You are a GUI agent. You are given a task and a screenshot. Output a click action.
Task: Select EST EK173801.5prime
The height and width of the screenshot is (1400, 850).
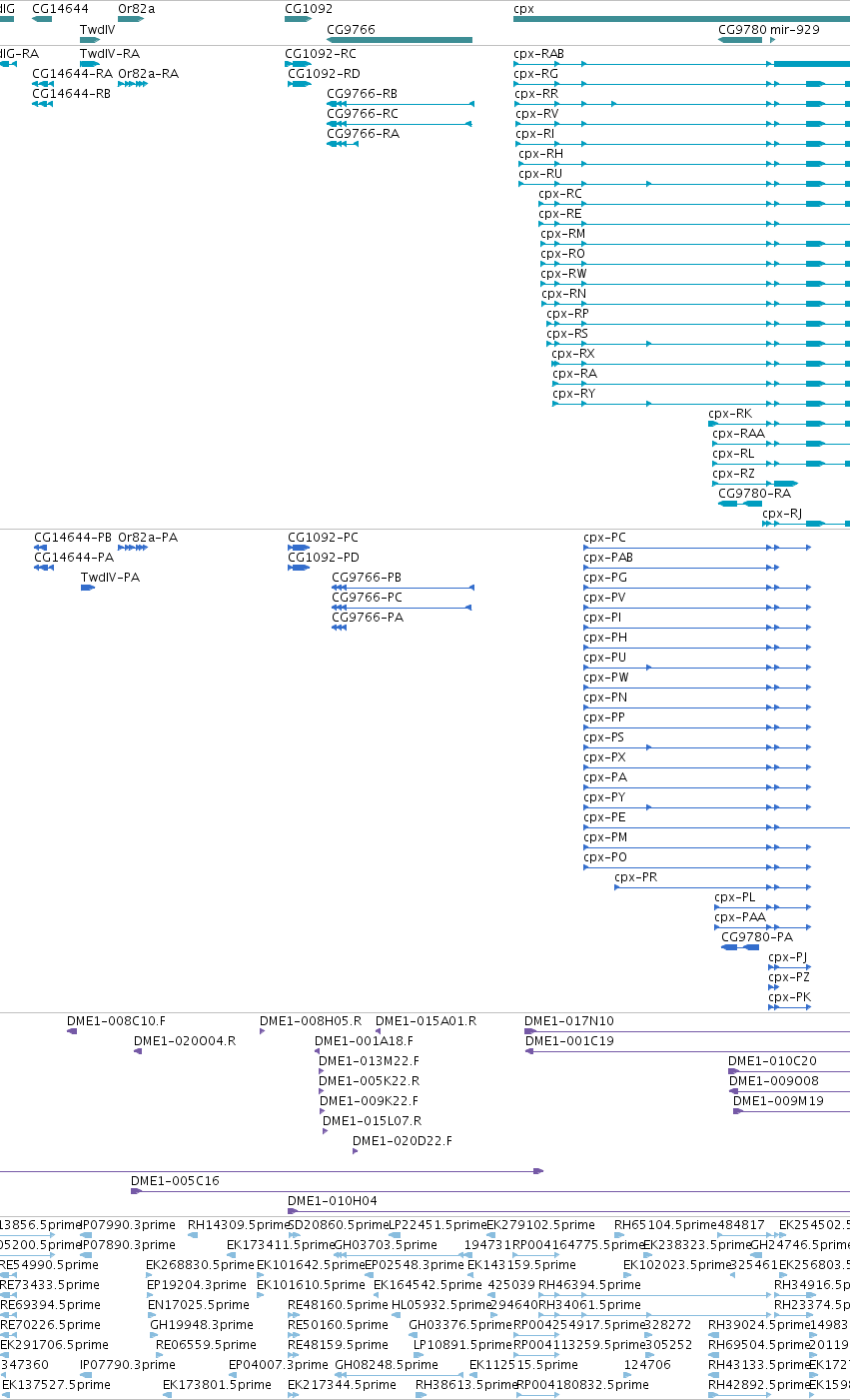[217, 1385]
